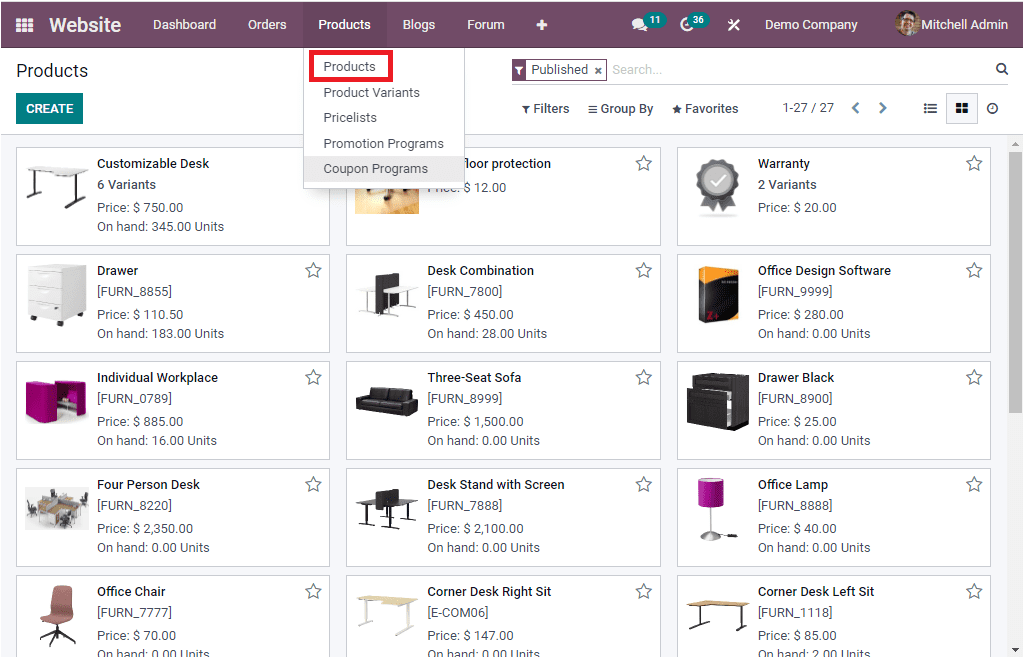Screen dimensions: 1024x658
Task: Open the activities icon with 36 badge
Action: 686,24
